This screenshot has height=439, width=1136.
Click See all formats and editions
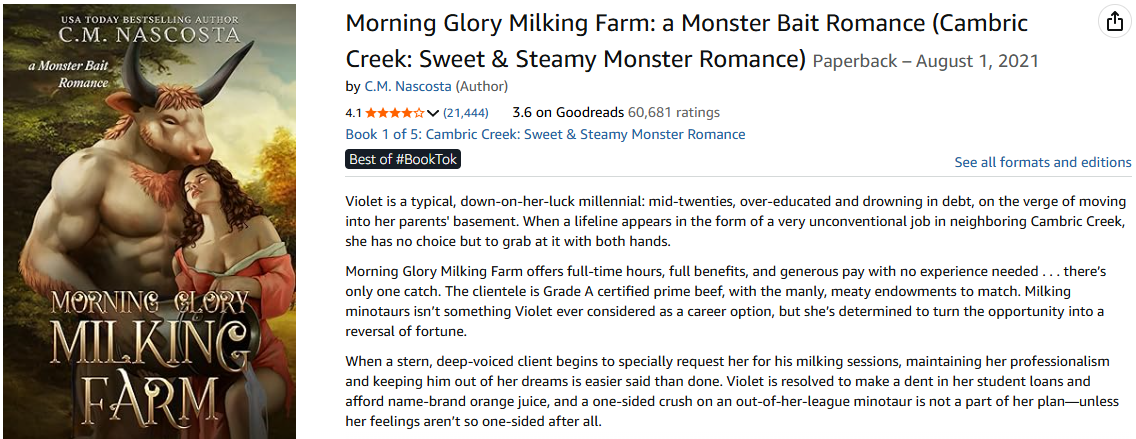click(1043, 162)
